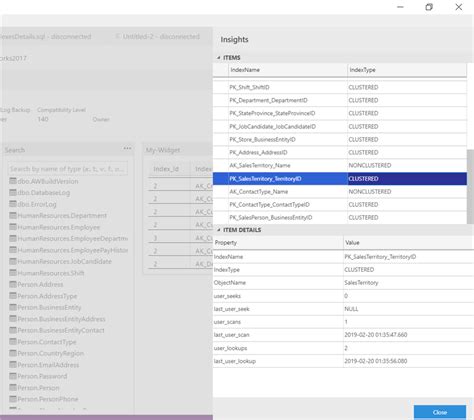
Task: Click the Items list vertical scrollbar
Action: coord(470,187)
